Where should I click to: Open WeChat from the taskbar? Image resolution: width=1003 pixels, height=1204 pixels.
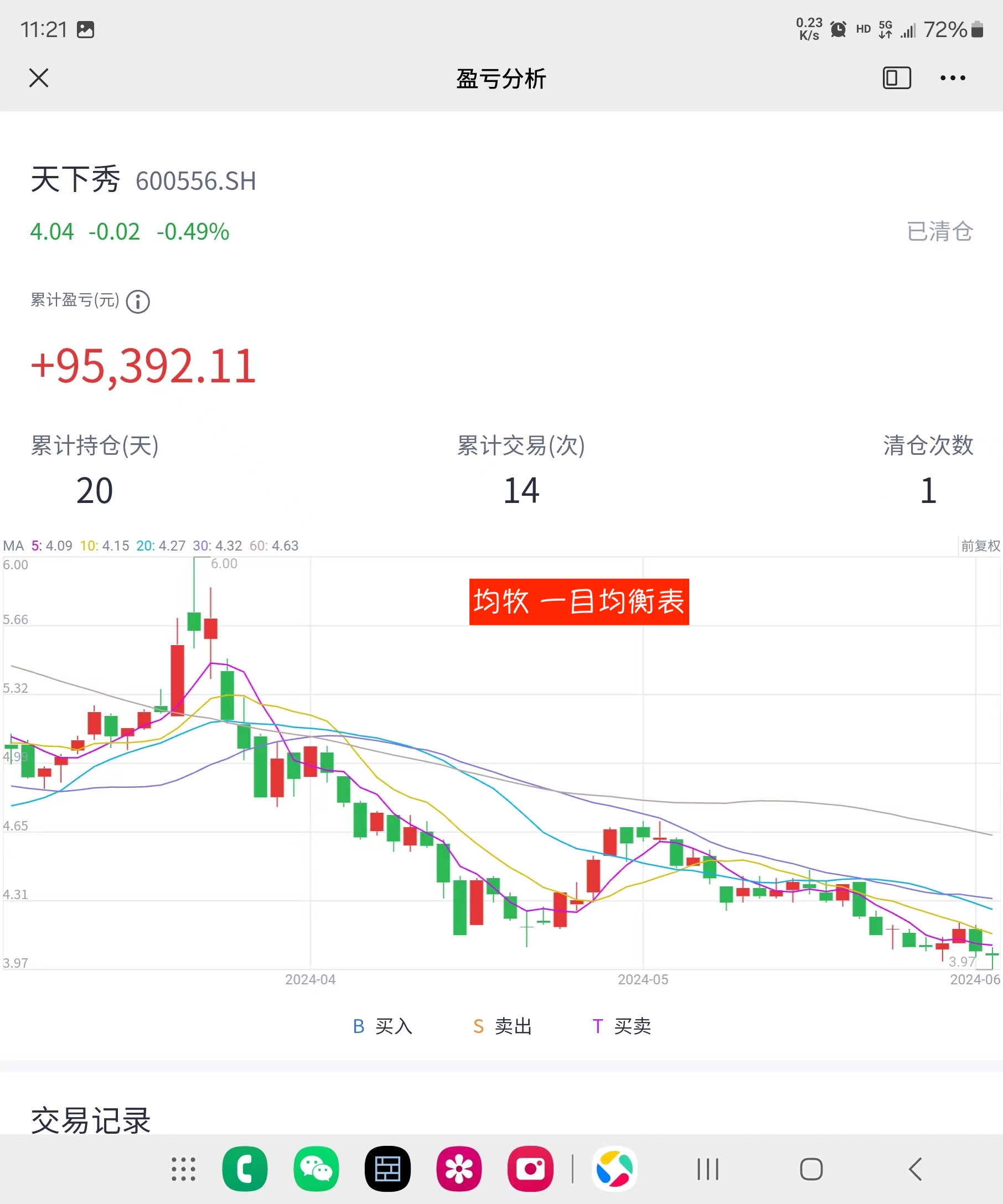click(x=316, y=1168)
